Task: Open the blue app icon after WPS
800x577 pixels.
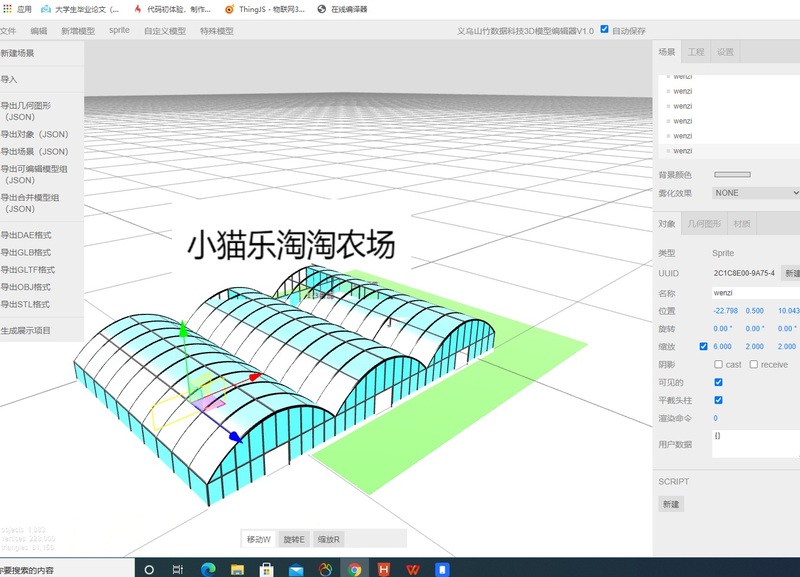Action: pyautogui.click(x=442, y=569)
